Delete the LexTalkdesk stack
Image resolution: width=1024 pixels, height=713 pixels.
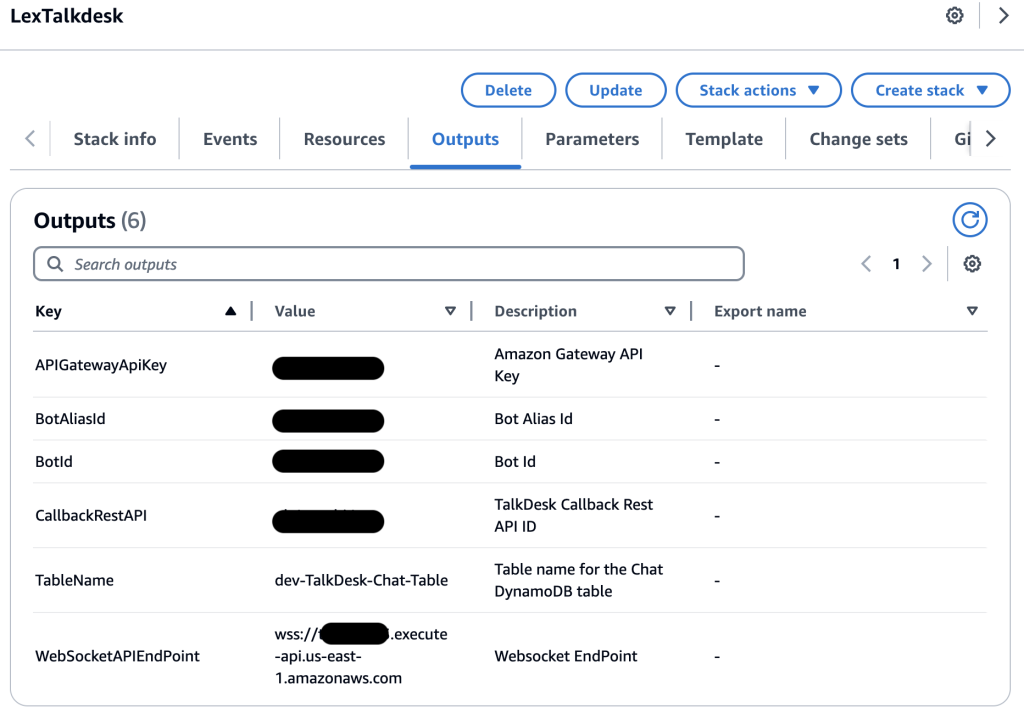click(508, 90)
